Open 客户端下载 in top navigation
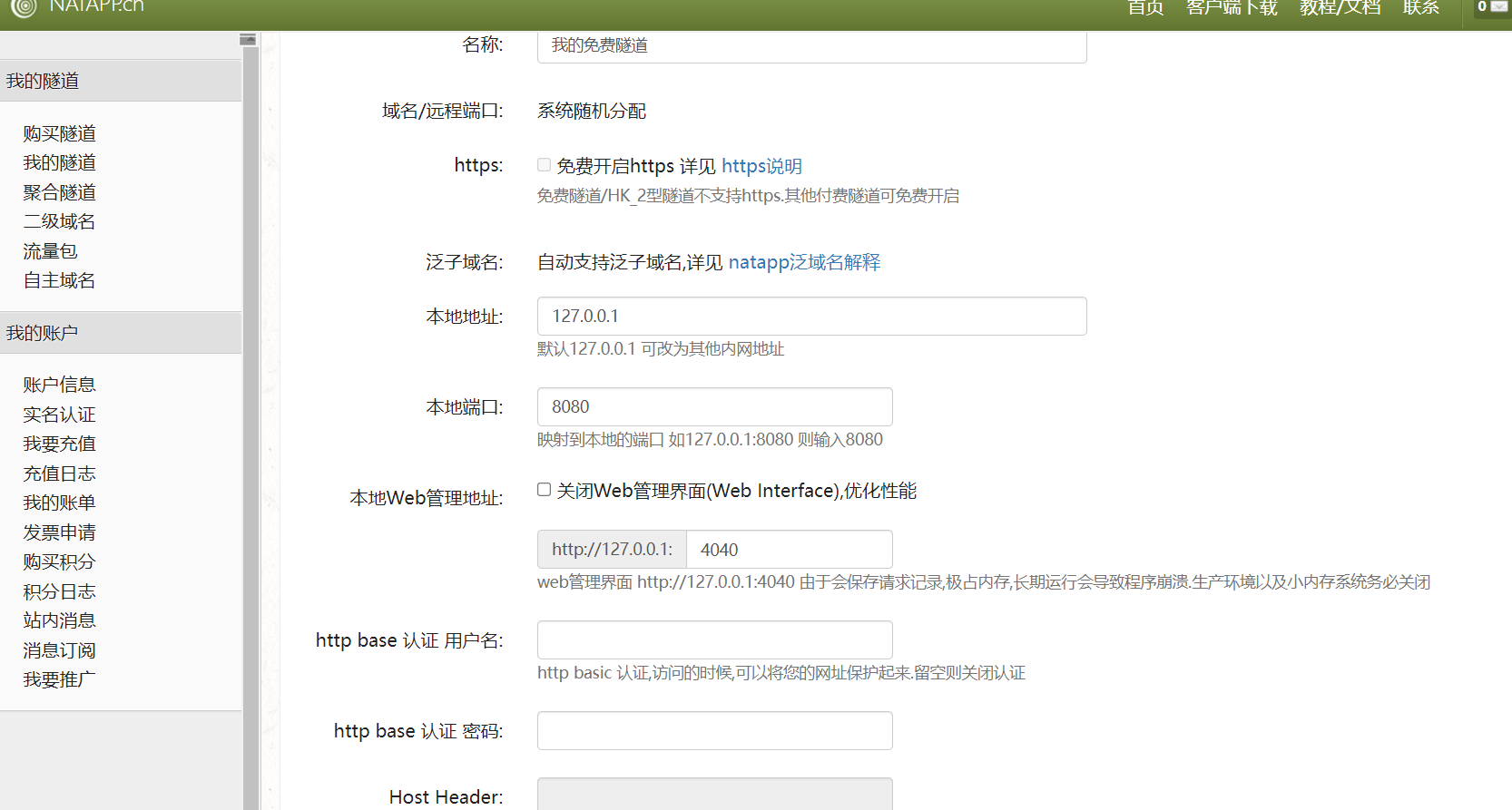This screenshot has height=810, width=1512. pyautogui.click(x=1232, y=7)
